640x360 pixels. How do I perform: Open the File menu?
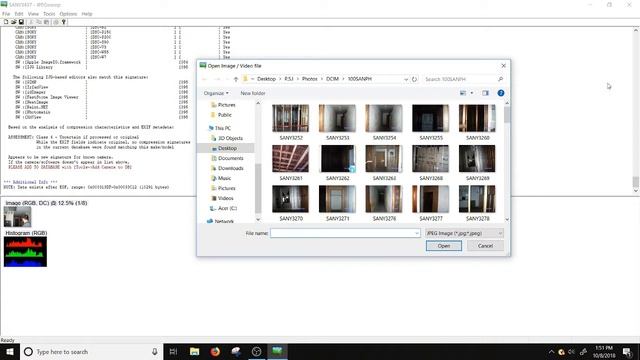(6, 14)
